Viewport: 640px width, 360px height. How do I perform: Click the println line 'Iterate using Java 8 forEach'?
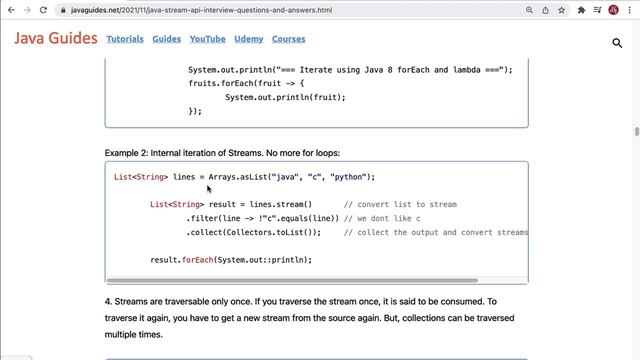pos(350,70)
